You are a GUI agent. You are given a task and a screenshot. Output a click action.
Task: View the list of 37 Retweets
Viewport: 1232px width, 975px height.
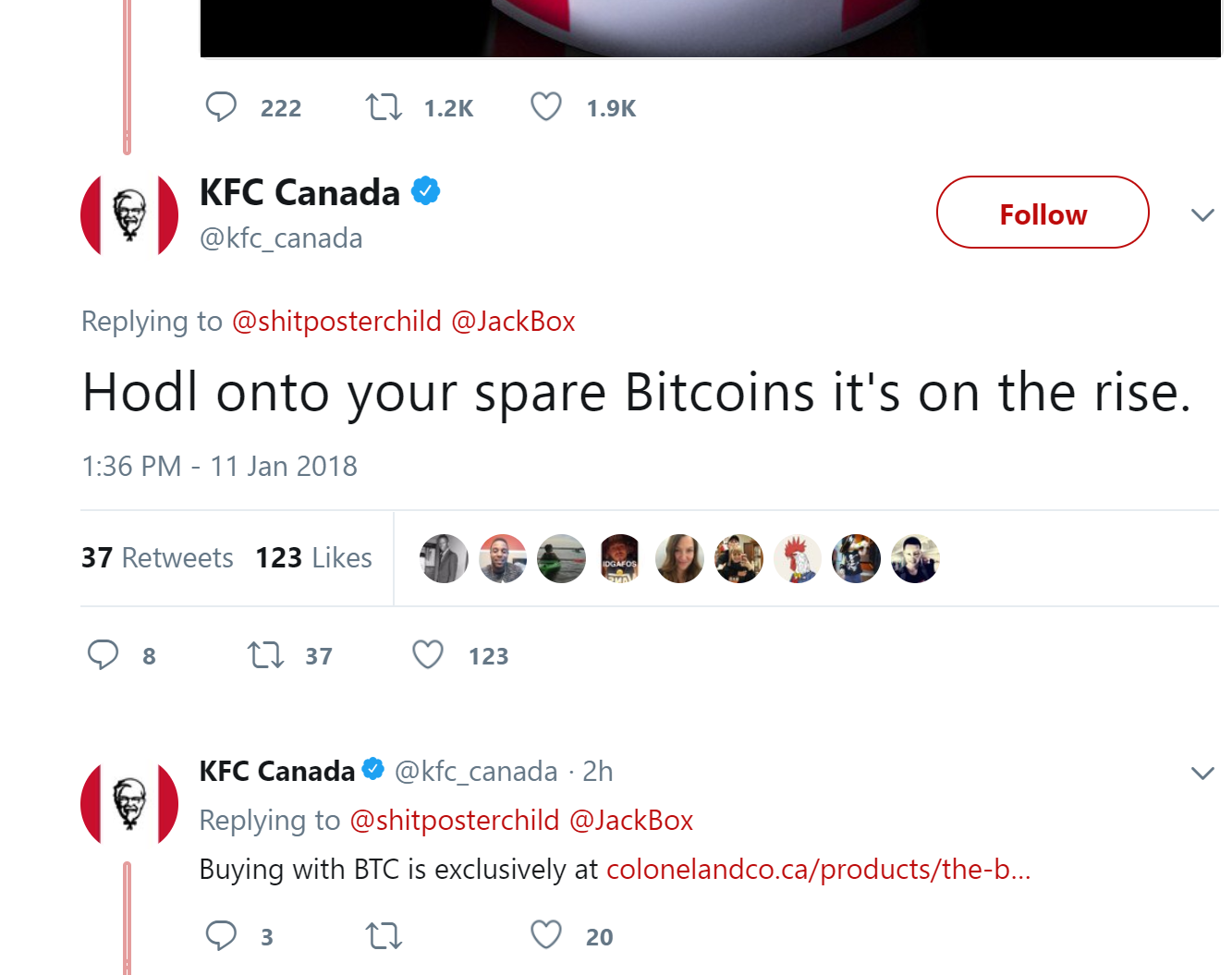[x=157, y=558]
